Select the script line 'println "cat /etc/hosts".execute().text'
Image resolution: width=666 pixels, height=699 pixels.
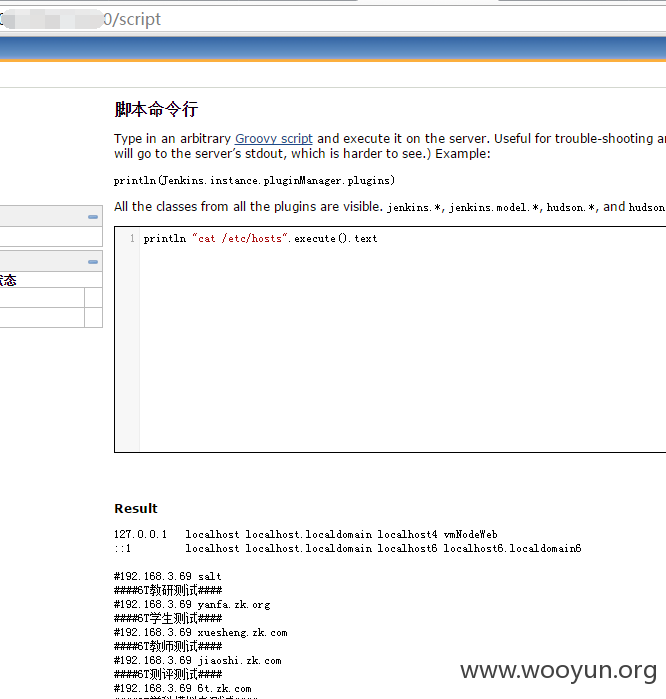(260, 238)
